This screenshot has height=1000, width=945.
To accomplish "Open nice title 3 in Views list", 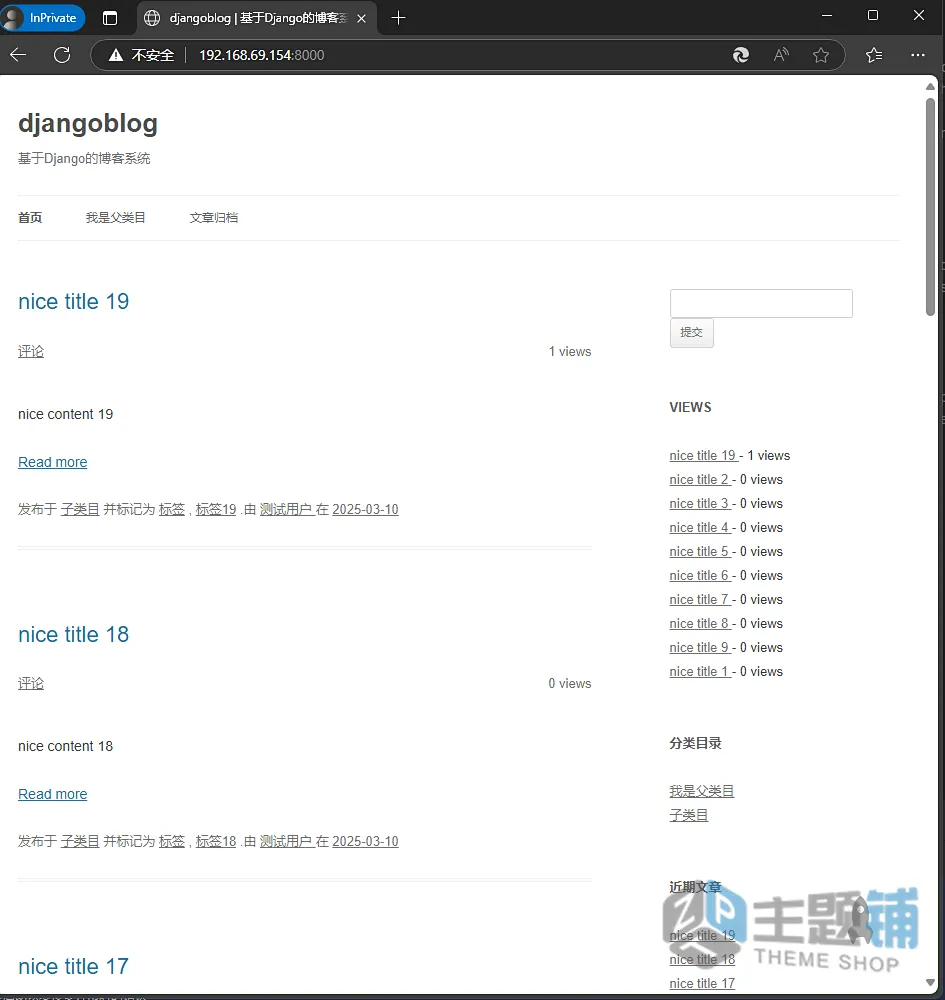I will (x=699, y=504).
